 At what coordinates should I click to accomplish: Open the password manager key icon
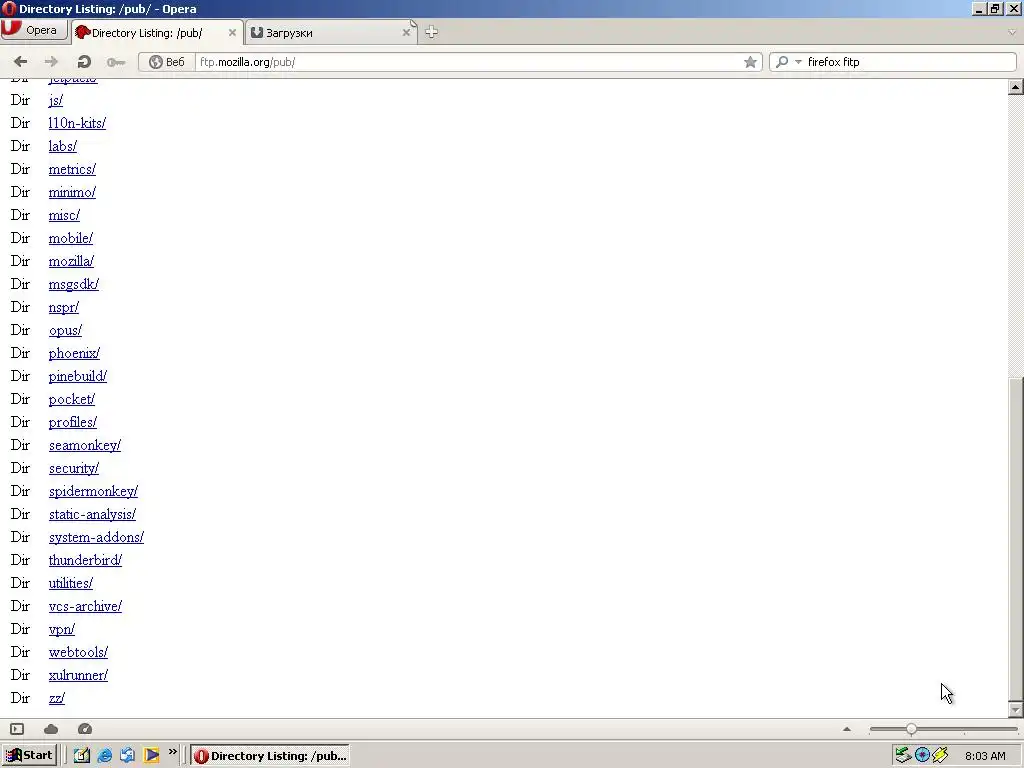coord(116,62)
